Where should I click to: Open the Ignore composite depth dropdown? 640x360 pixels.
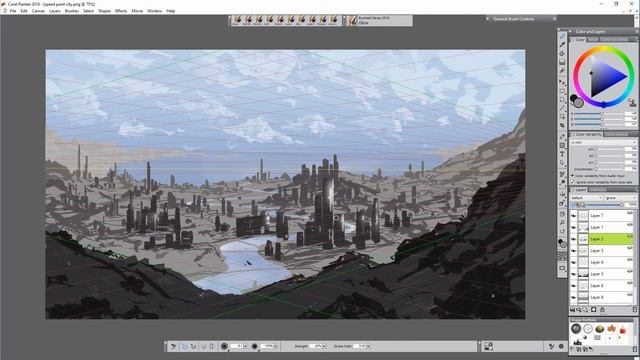tap(620, 198)
